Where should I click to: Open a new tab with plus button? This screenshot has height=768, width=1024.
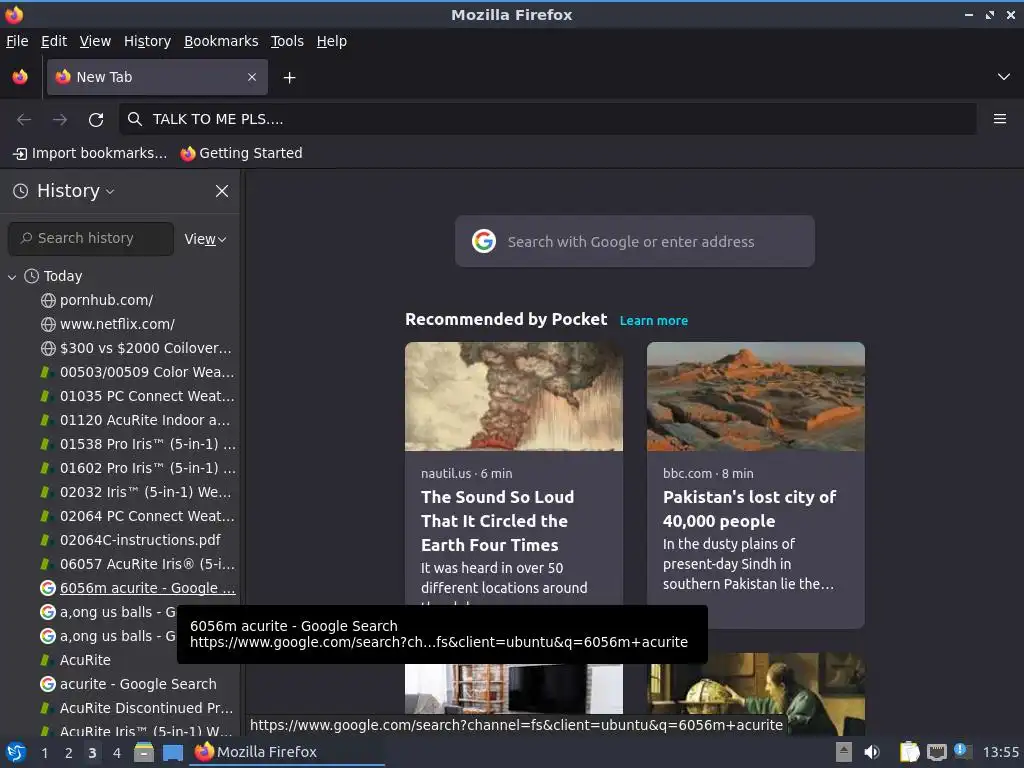(x=289, y=78)
